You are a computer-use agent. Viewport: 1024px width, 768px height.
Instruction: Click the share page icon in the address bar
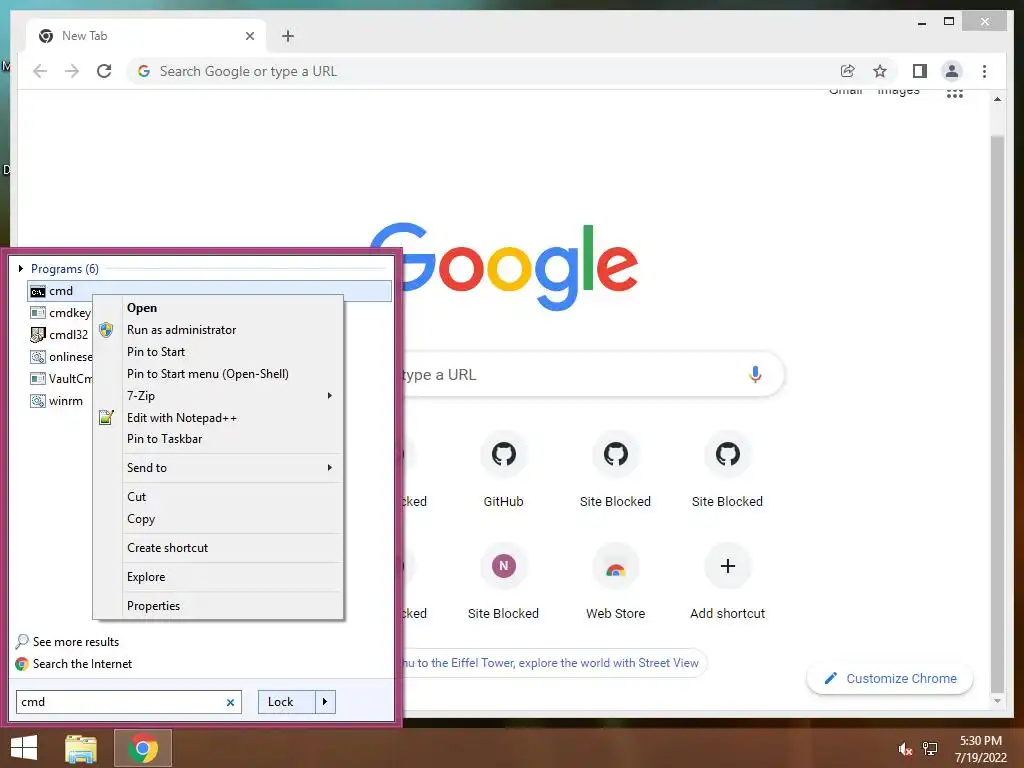848,71
